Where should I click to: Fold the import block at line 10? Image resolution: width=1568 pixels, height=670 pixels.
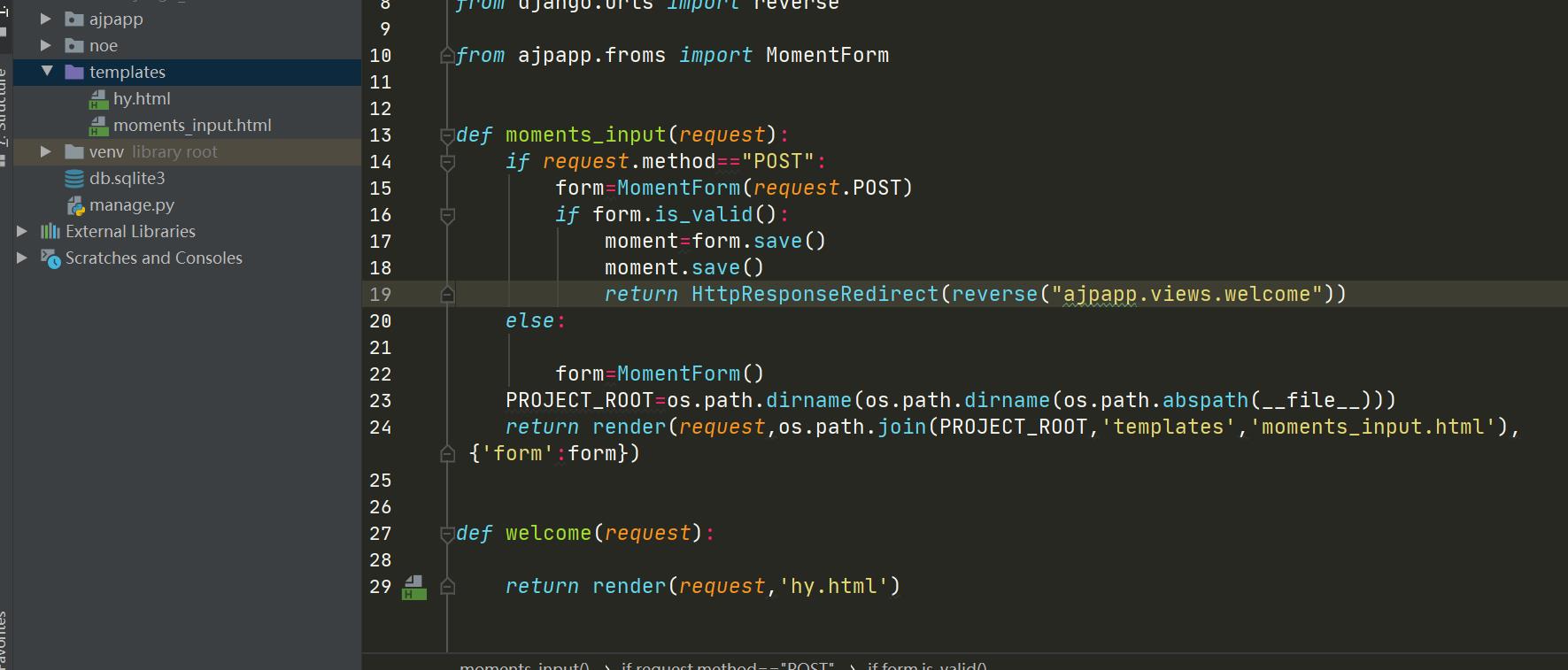click(x=447, y=56)
